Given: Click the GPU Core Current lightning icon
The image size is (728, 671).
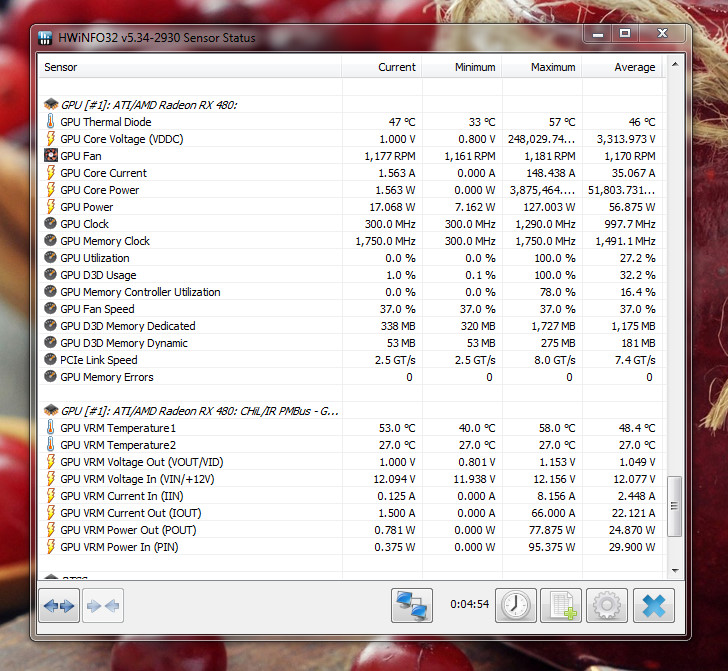Looking at the screenshot, I should coord(51,172).
